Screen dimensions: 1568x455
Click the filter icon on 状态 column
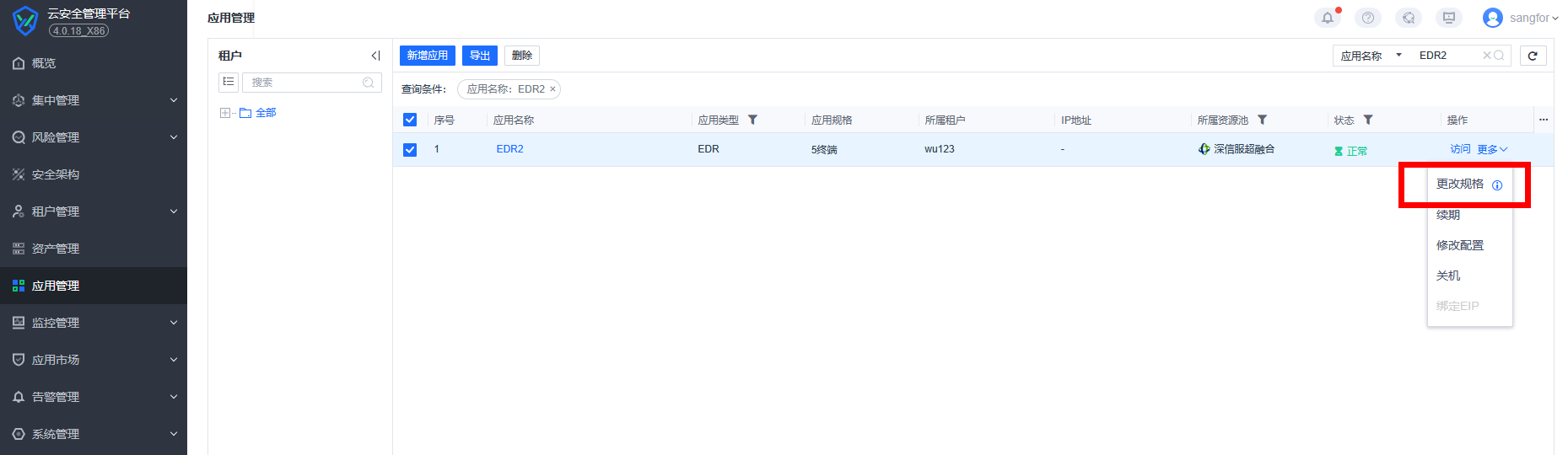(x=1368, y=120)
